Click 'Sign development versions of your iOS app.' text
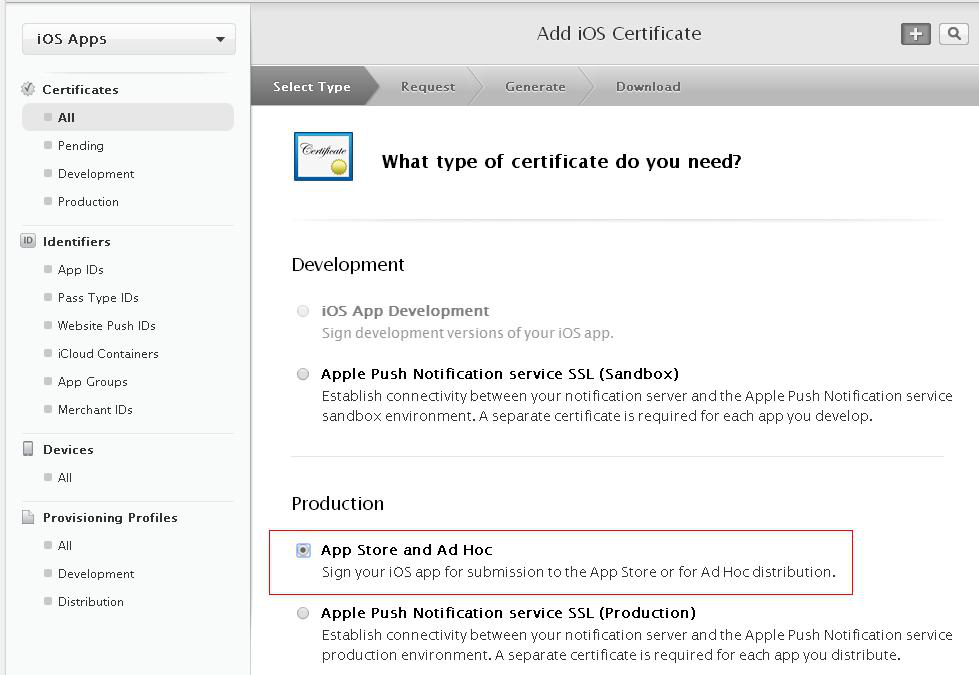Screen dimensions: 979x675 [468, 333]
